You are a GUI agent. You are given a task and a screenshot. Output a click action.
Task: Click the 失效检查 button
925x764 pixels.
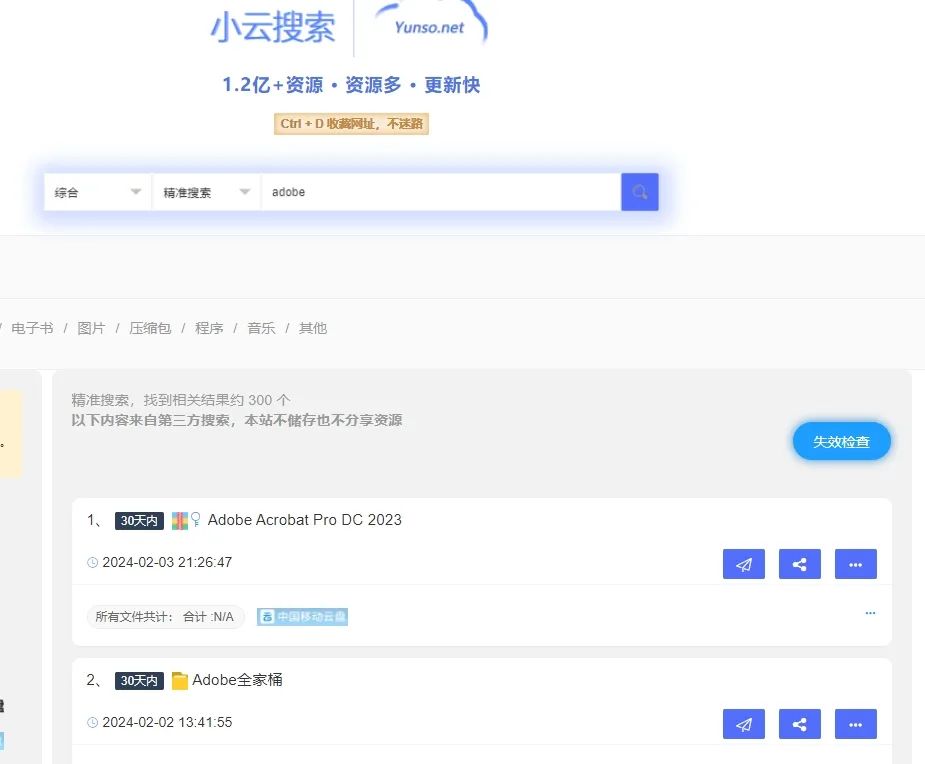pos(841,441)
